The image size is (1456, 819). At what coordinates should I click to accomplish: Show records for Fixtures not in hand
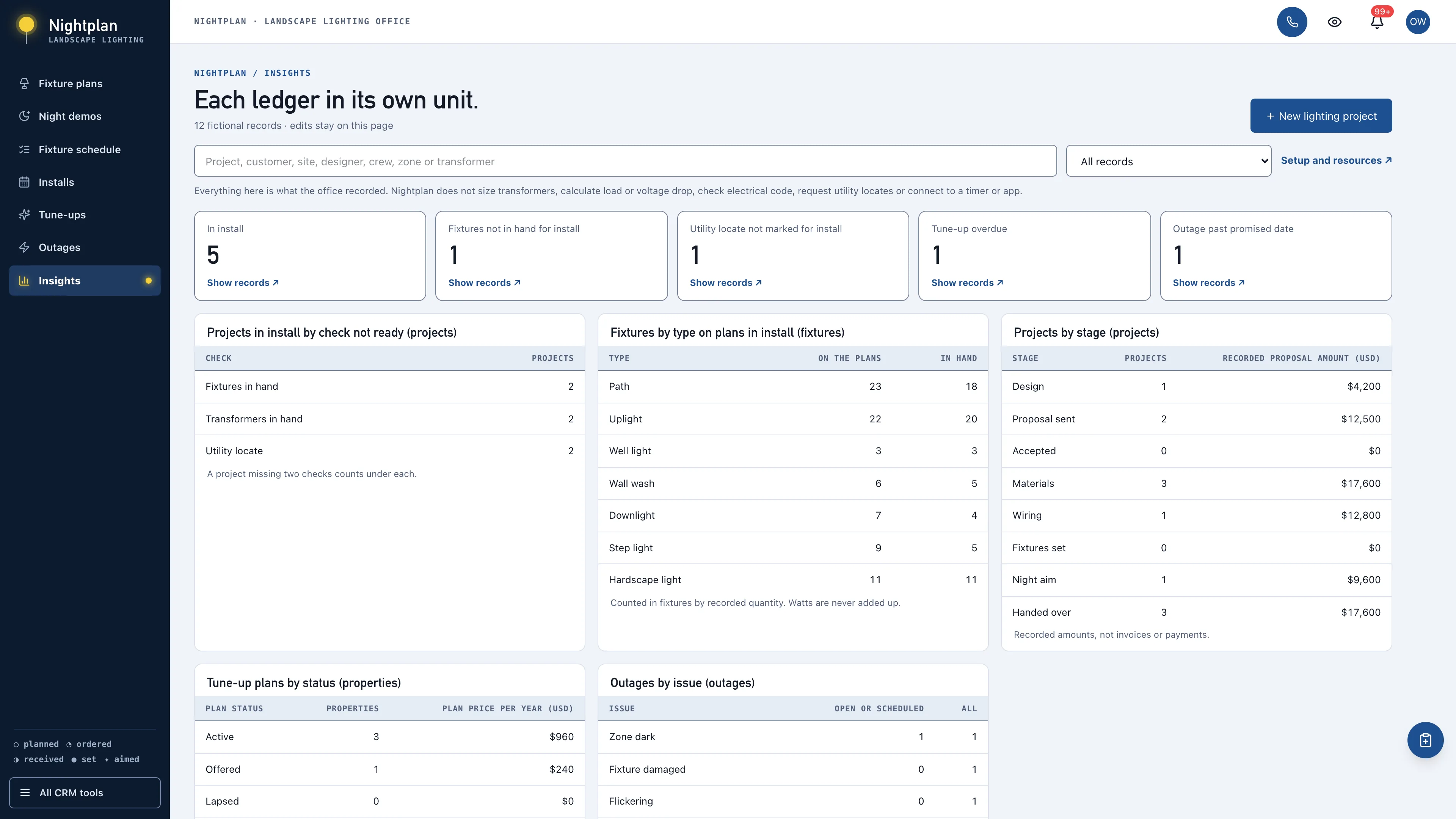[x=484, y=282]
